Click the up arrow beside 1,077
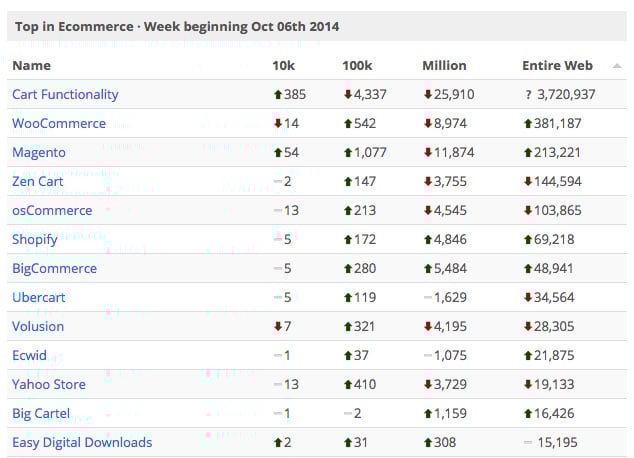The height and width of the screenshot is (458, 634). 348,153
